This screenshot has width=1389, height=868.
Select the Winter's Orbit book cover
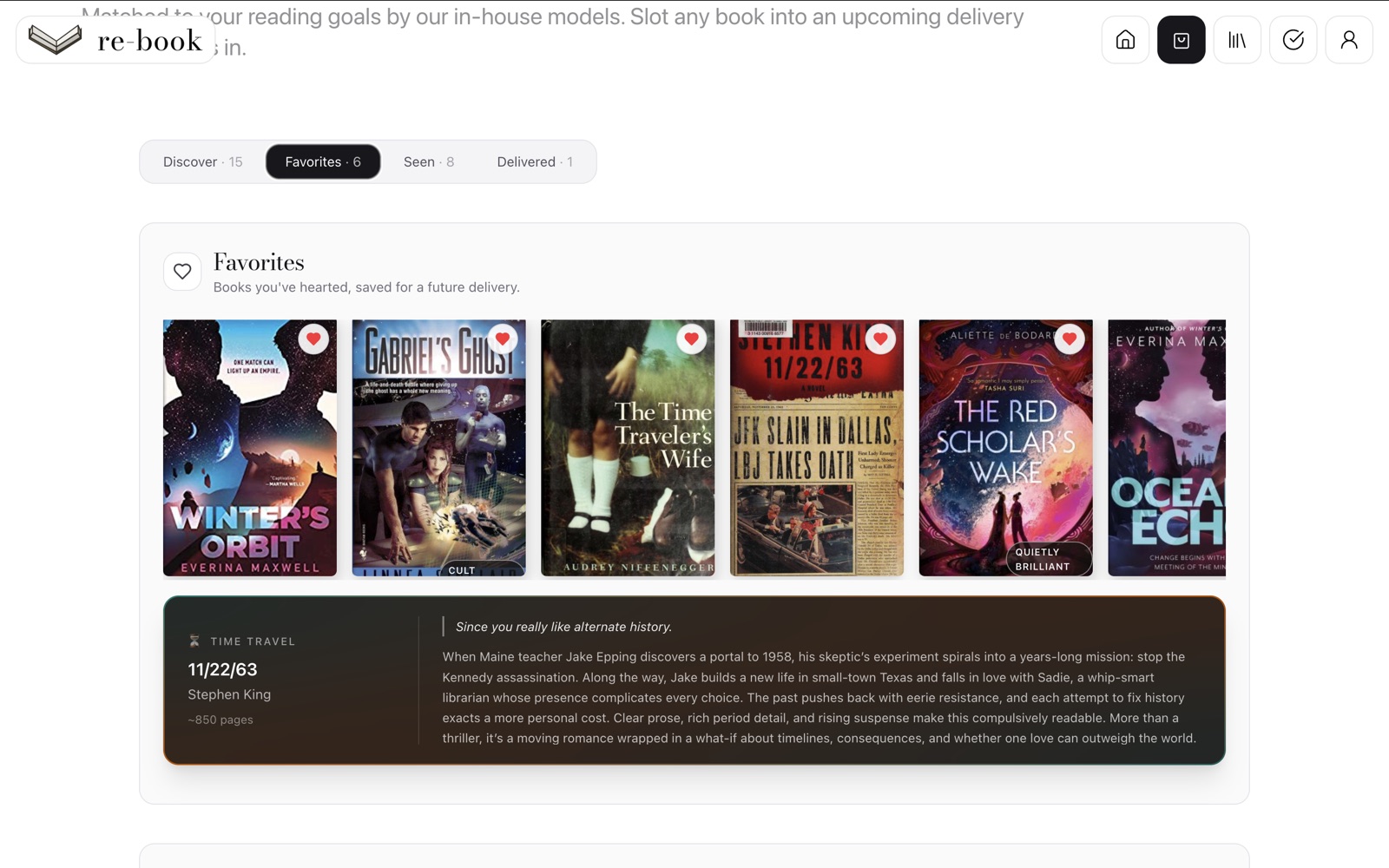(x=250, y=448)
